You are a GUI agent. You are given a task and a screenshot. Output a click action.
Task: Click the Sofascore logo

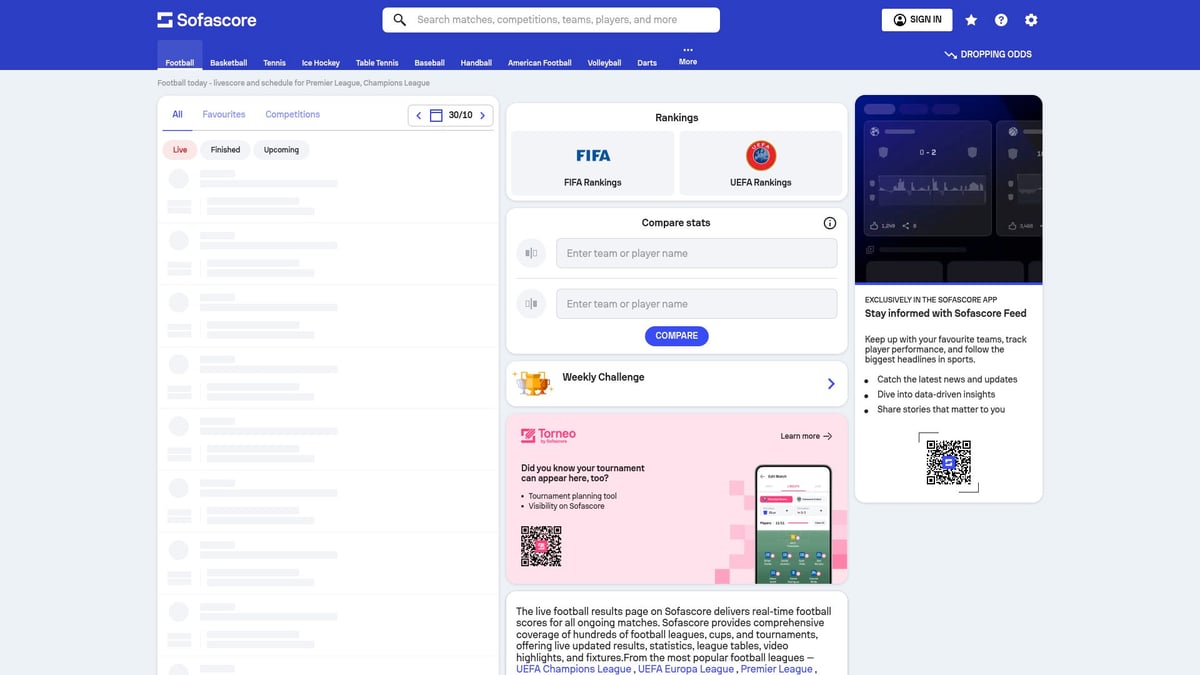click(206, 19)
